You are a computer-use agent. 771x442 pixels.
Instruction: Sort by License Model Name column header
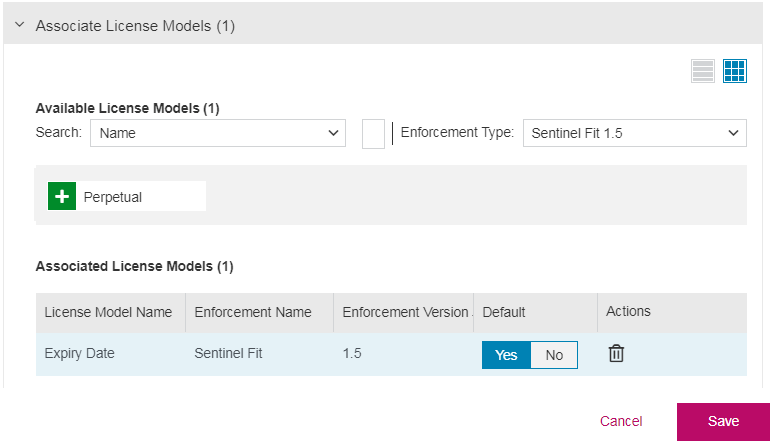click(x=109, y=312)
